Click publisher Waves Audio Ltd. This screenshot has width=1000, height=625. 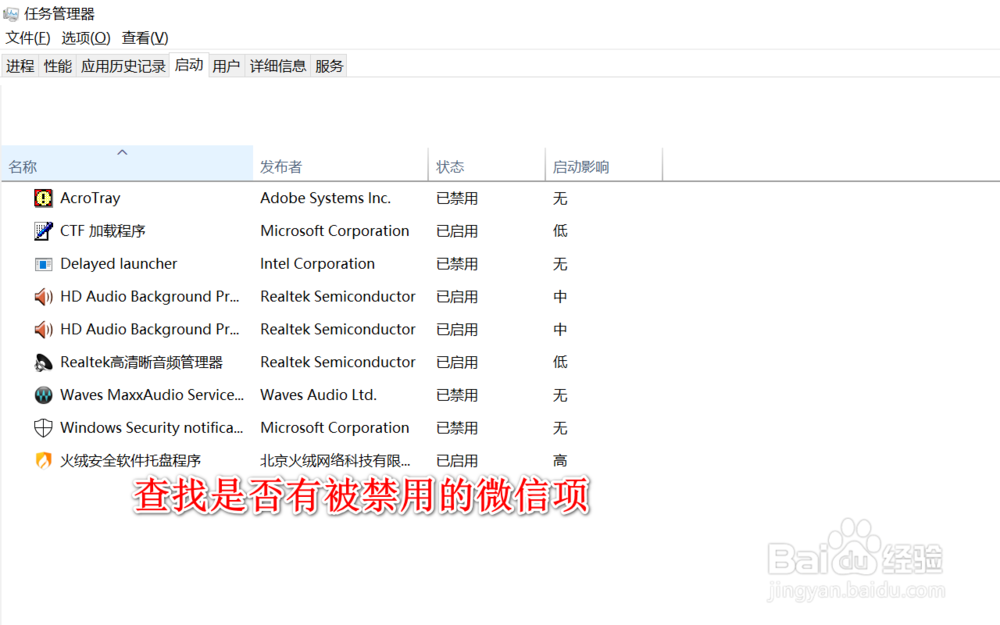(x=318, y=395)
